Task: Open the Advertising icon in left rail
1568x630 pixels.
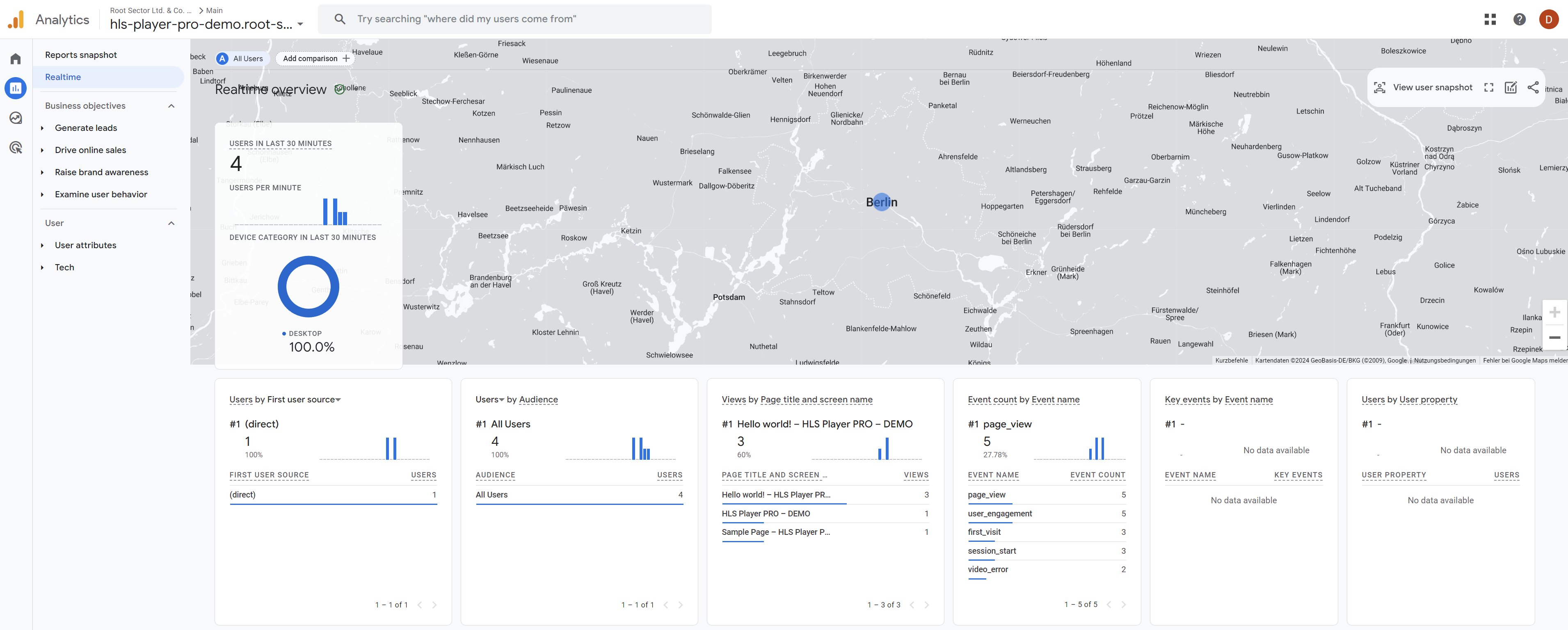Action: tap(16, 147)
